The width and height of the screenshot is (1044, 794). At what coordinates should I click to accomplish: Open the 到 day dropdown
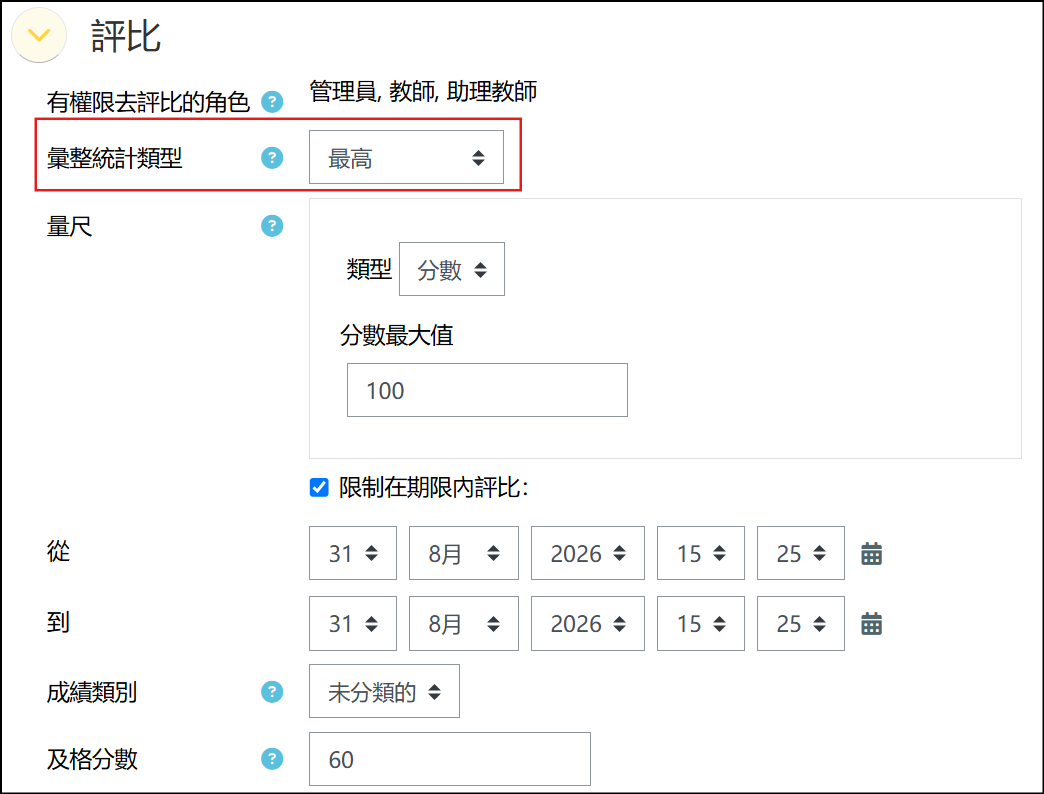point(353,624)
